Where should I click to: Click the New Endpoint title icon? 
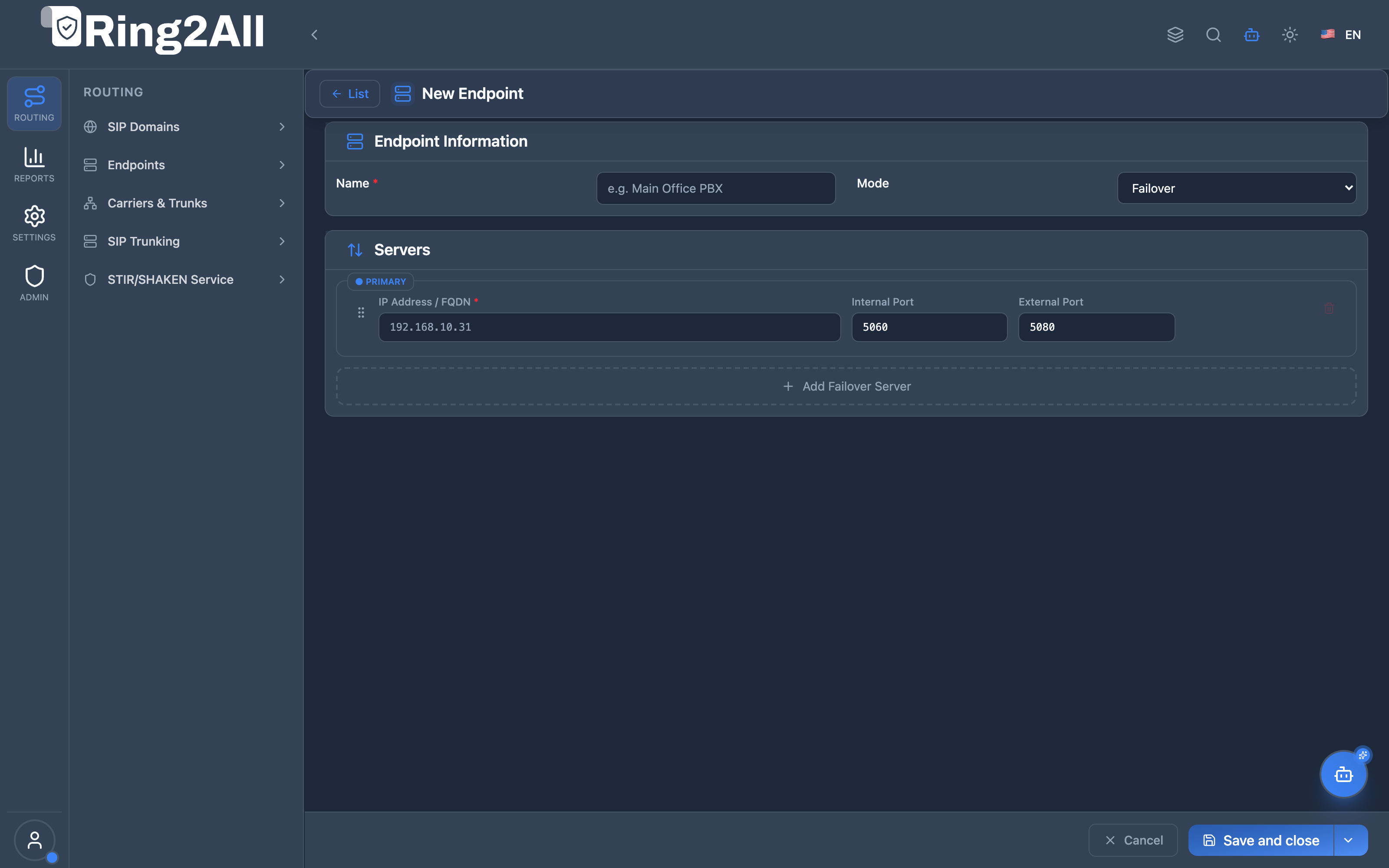point(402,94)
